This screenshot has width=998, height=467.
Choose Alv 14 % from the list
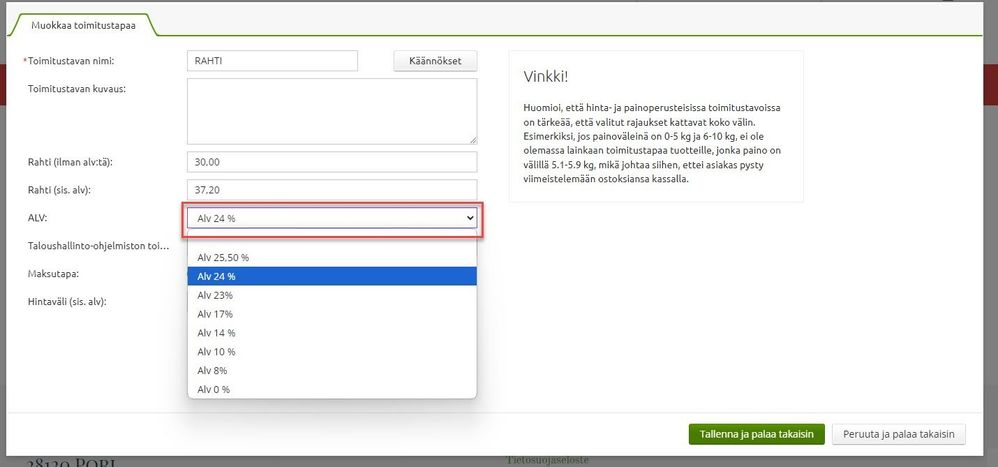click(x=332, y=333)
